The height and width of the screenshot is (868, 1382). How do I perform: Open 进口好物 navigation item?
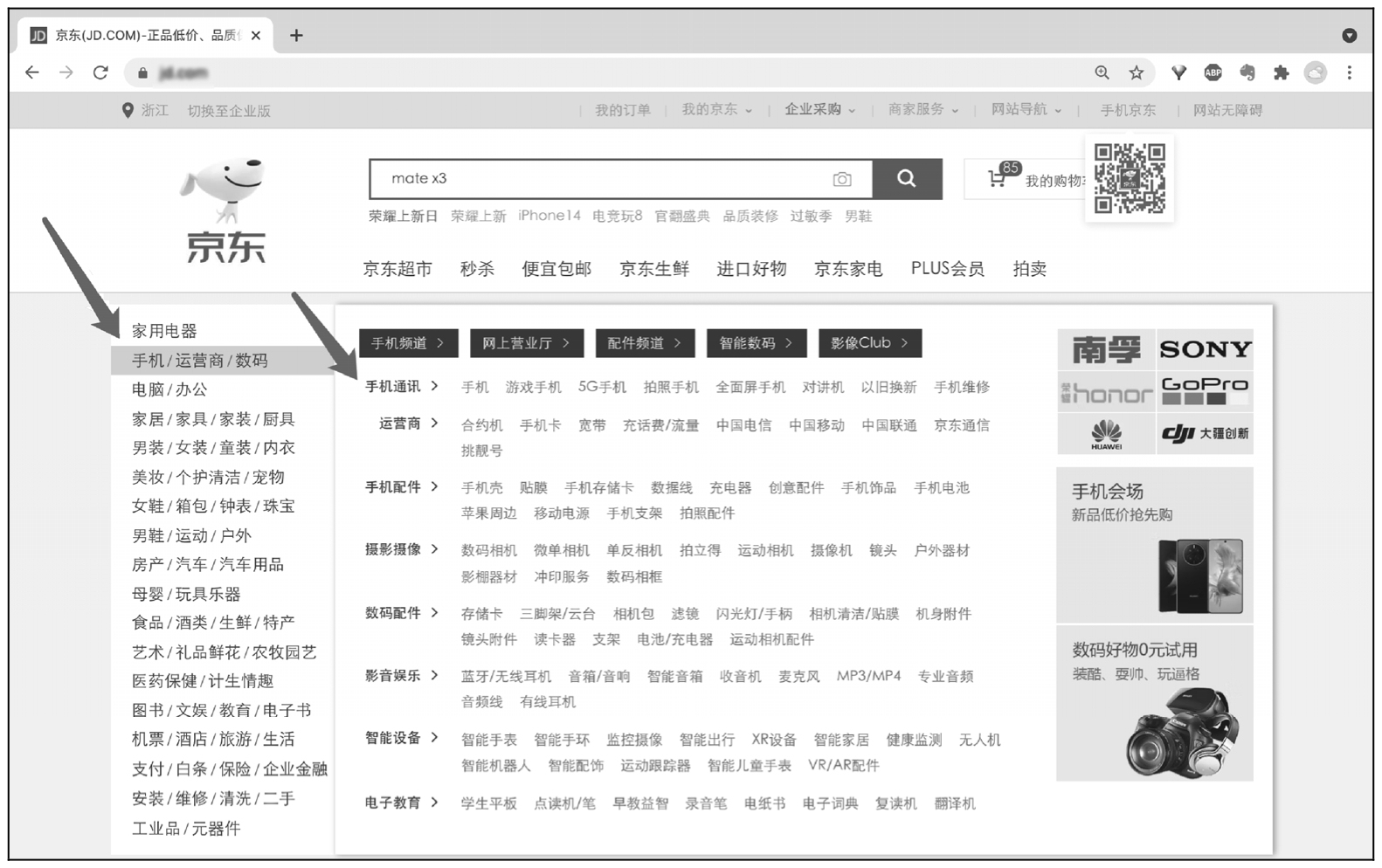[751, 269]
